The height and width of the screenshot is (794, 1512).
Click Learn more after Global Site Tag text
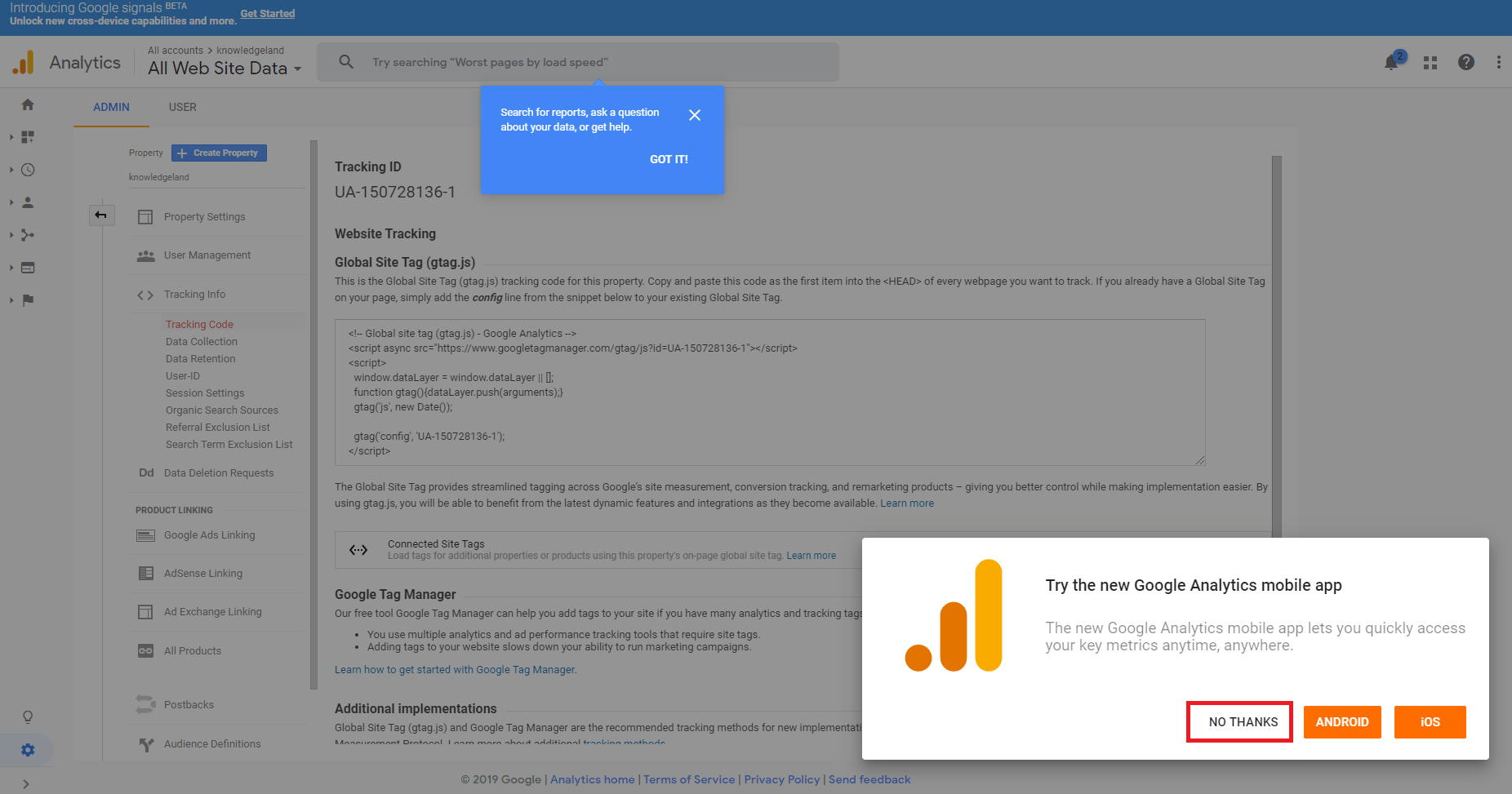pos(907,503)
